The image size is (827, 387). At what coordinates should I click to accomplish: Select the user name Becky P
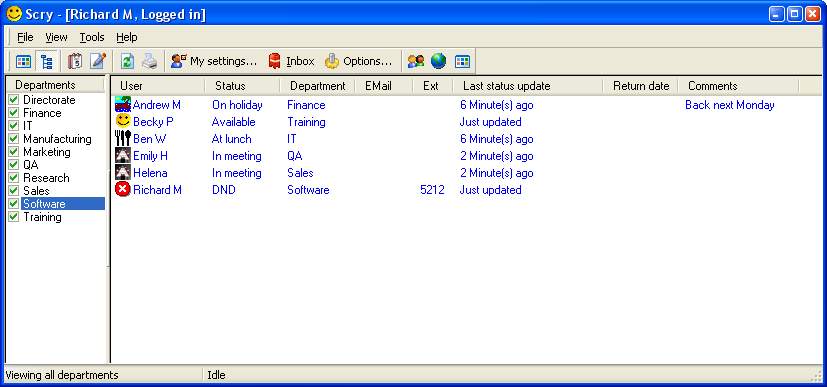coord(153,122)
